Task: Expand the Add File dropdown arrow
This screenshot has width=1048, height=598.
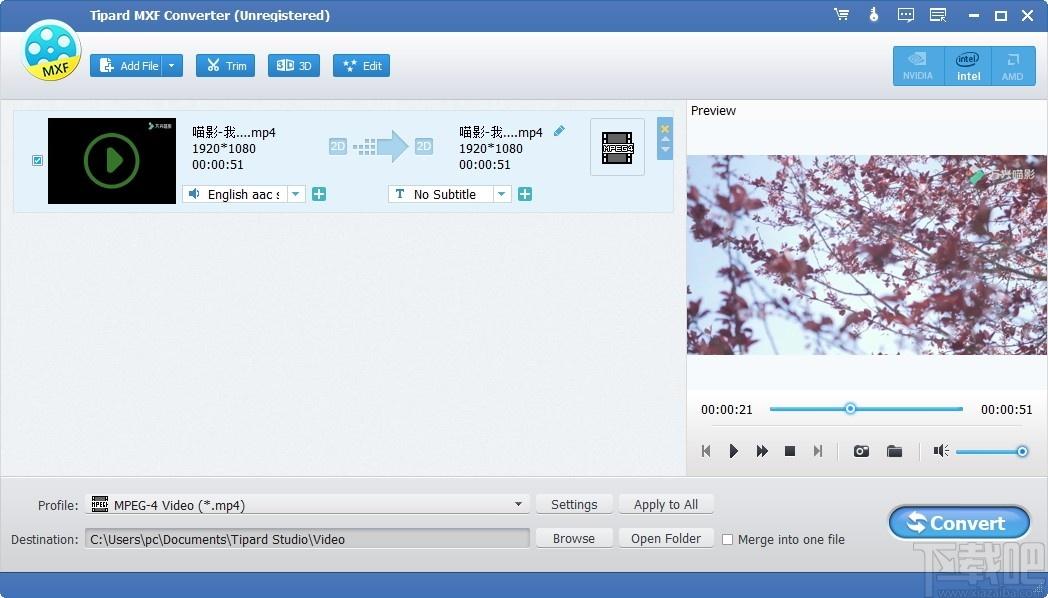Action: coord(172,65)
